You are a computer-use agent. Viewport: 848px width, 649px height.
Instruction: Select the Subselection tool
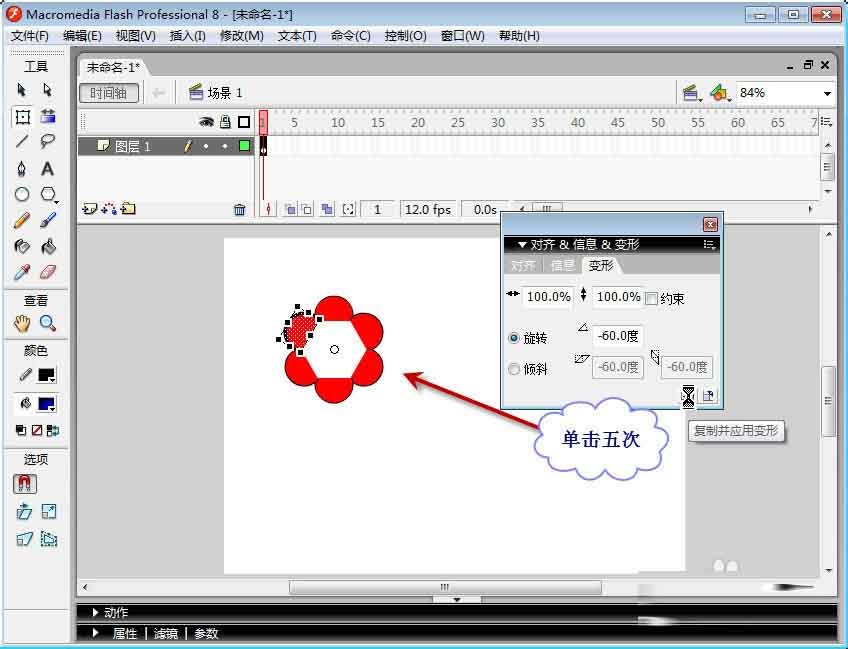coord(48,89)
